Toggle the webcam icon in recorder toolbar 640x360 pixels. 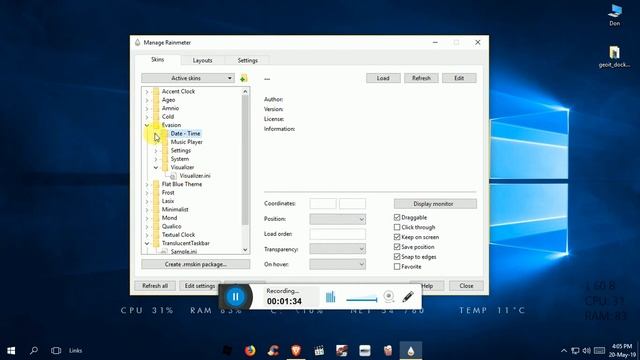pyautogui.click(x=389, y=296)
